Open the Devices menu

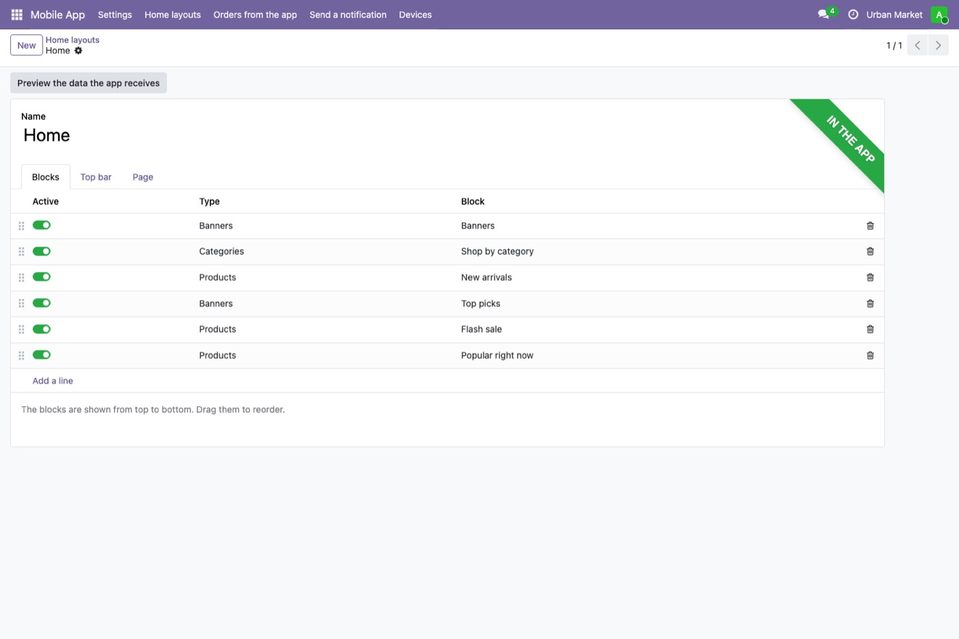[415, 15]
